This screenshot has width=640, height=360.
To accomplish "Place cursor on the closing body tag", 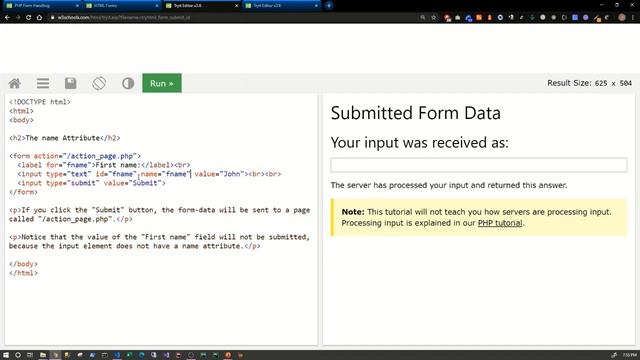I will point(23,264).
